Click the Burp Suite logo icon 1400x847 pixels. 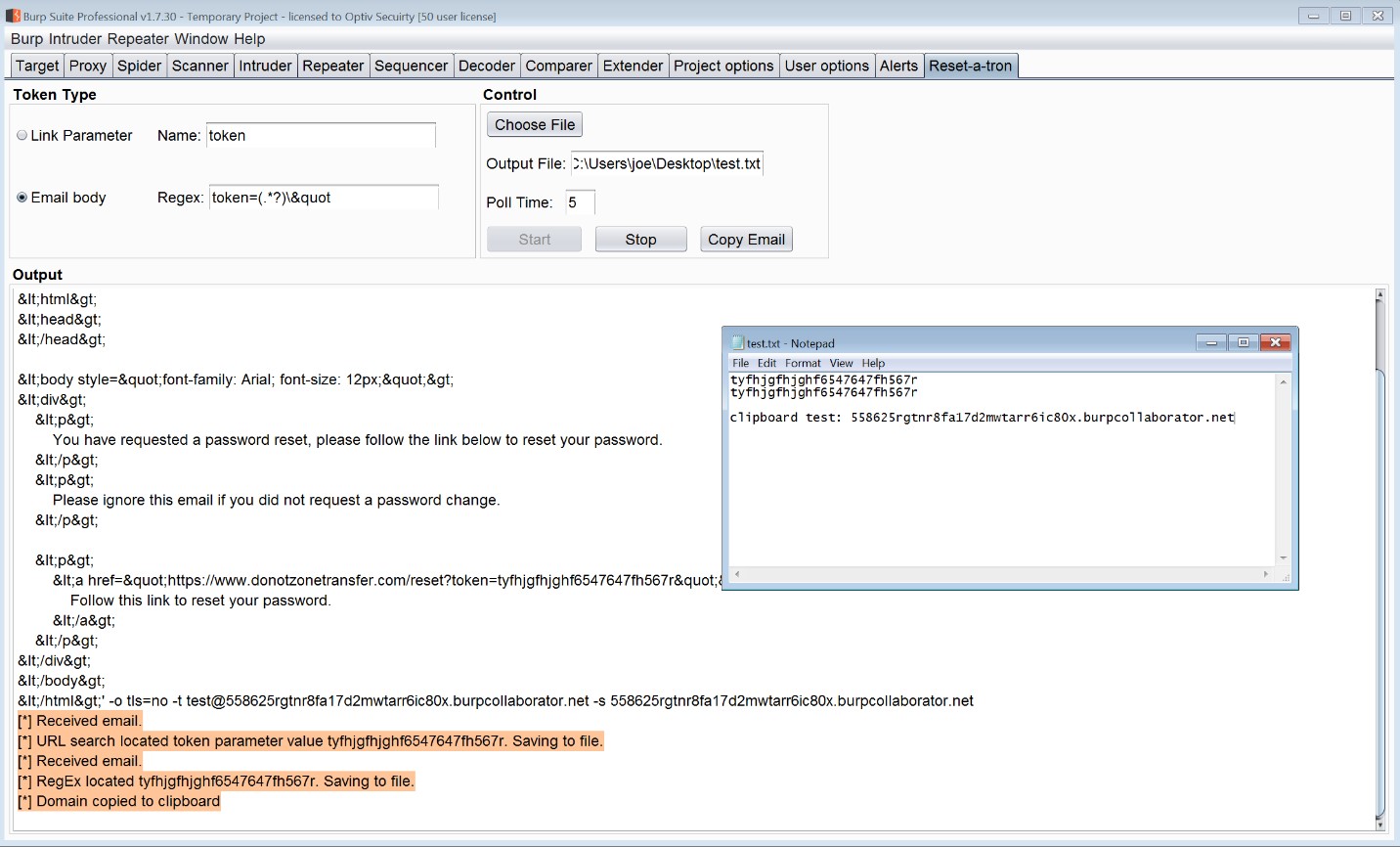pos(13,16)
